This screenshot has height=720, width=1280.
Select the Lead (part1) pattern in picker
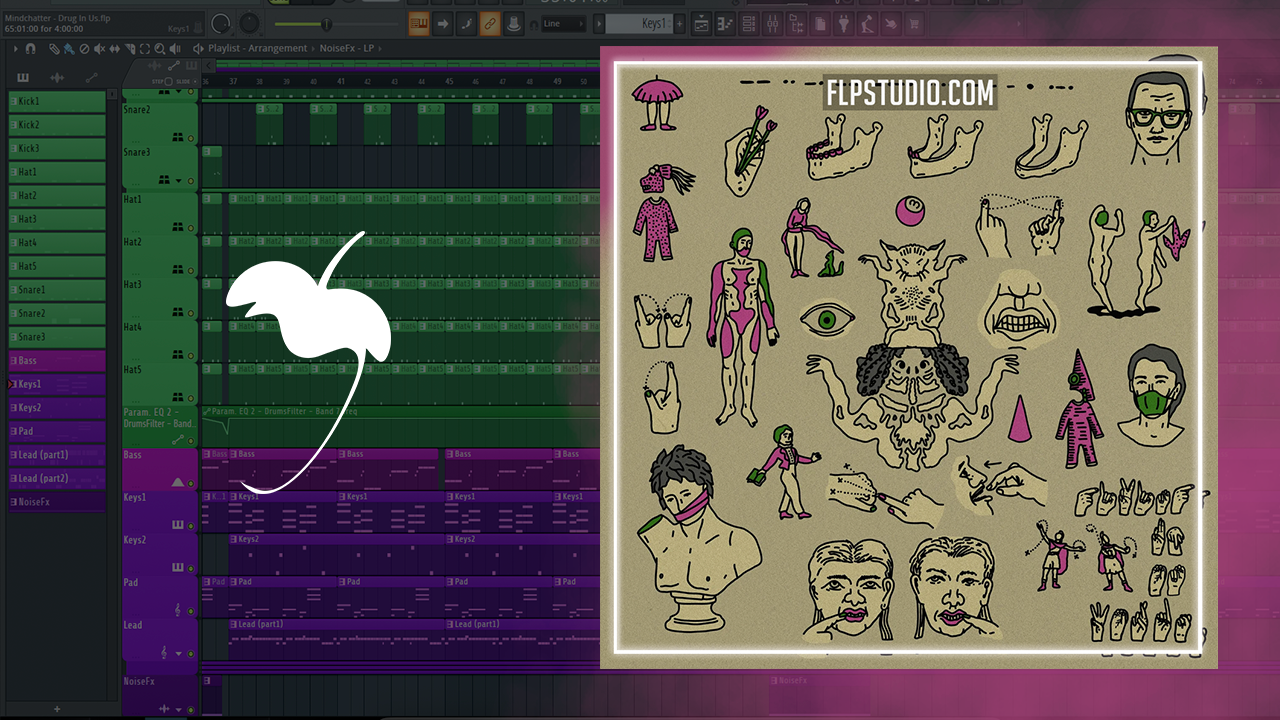(57, 455)
